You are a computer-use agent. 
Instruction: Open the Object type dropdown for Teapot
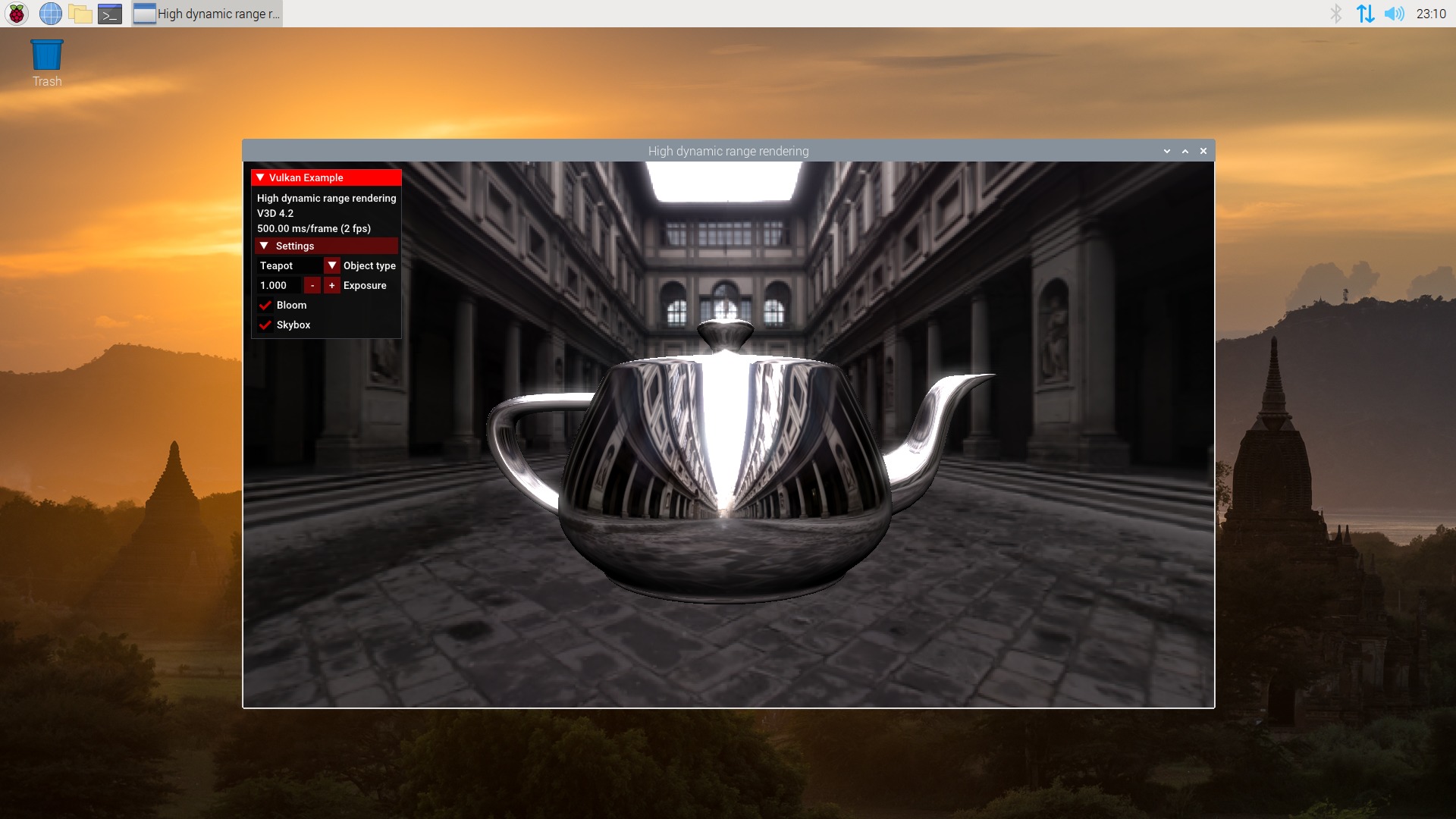click(330, 265)
